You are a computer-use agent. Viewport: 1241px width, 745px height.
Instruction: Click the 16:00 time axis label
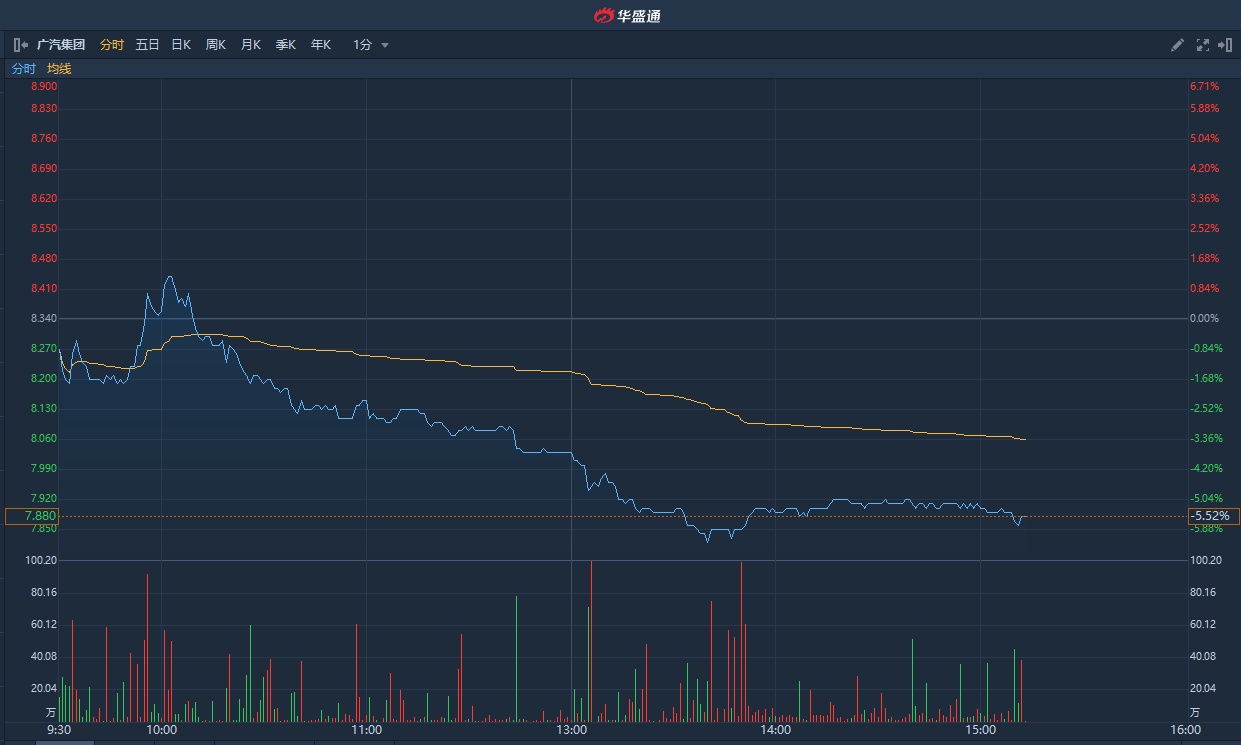click(1184, 730)
